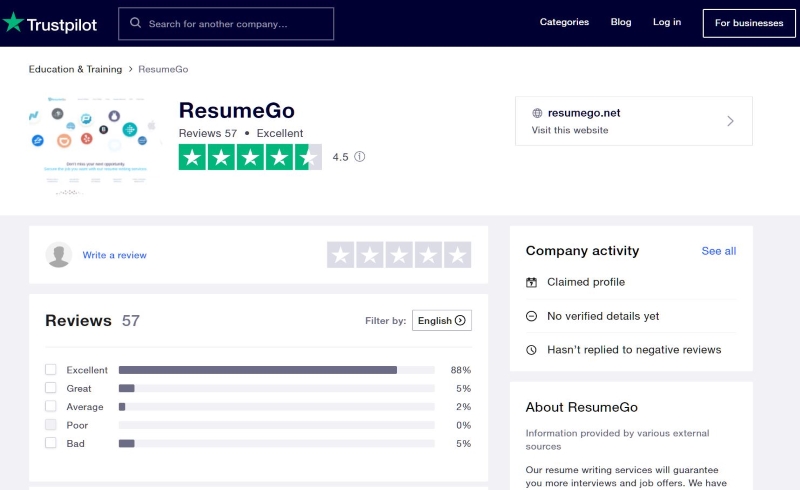Image resolution: width=800 pixels, height=490 pixels.
Task: Click the globe icon next to resumego.net
Action: 537,113
